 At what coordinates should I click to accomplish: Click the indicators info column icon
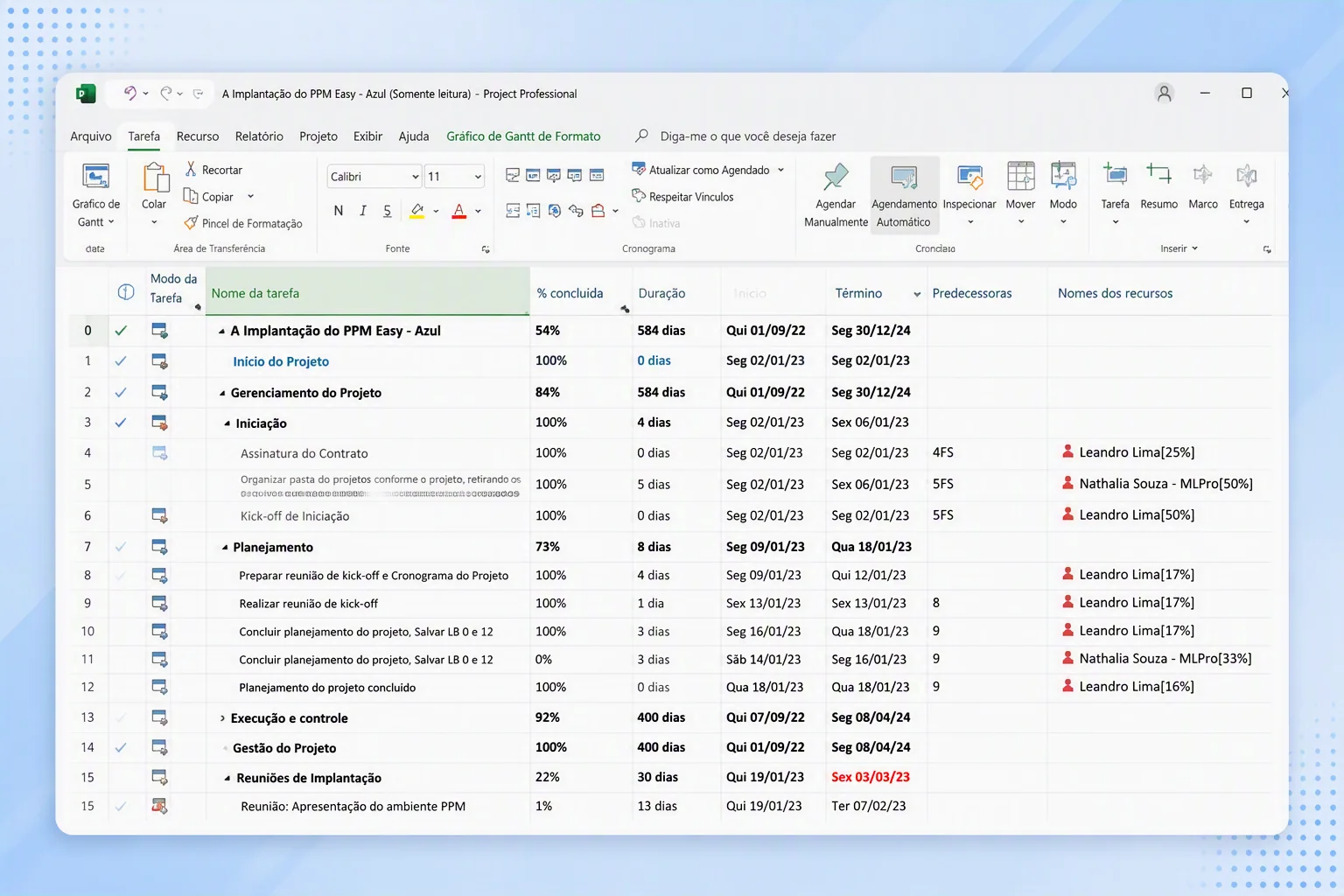pos(126,292)
